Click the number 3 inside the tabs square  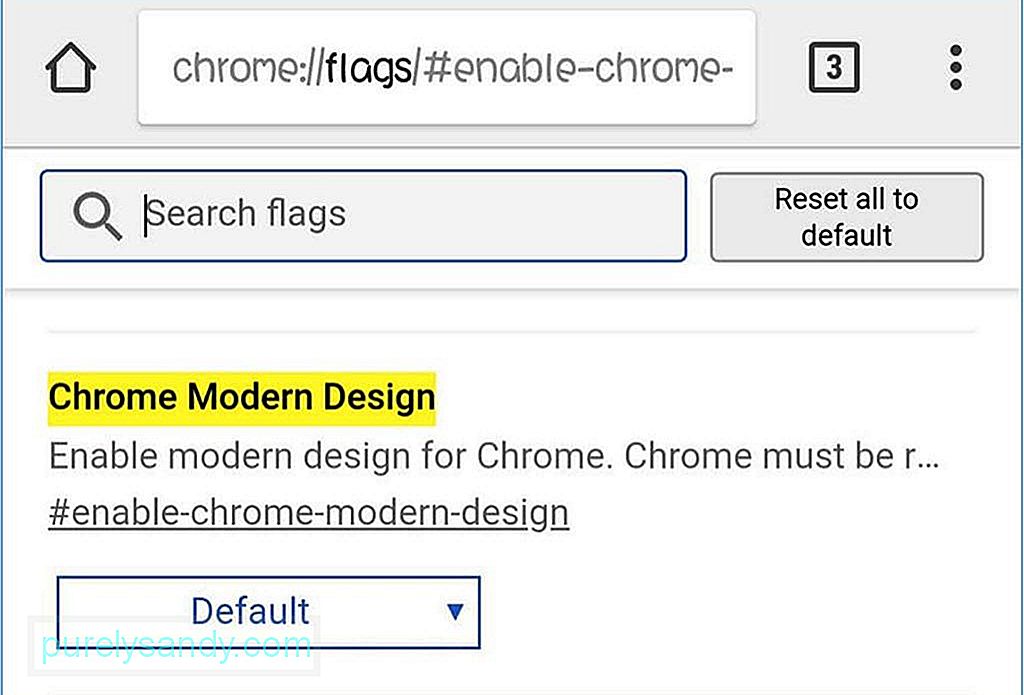pyautogui.click(x=834, y=67)
